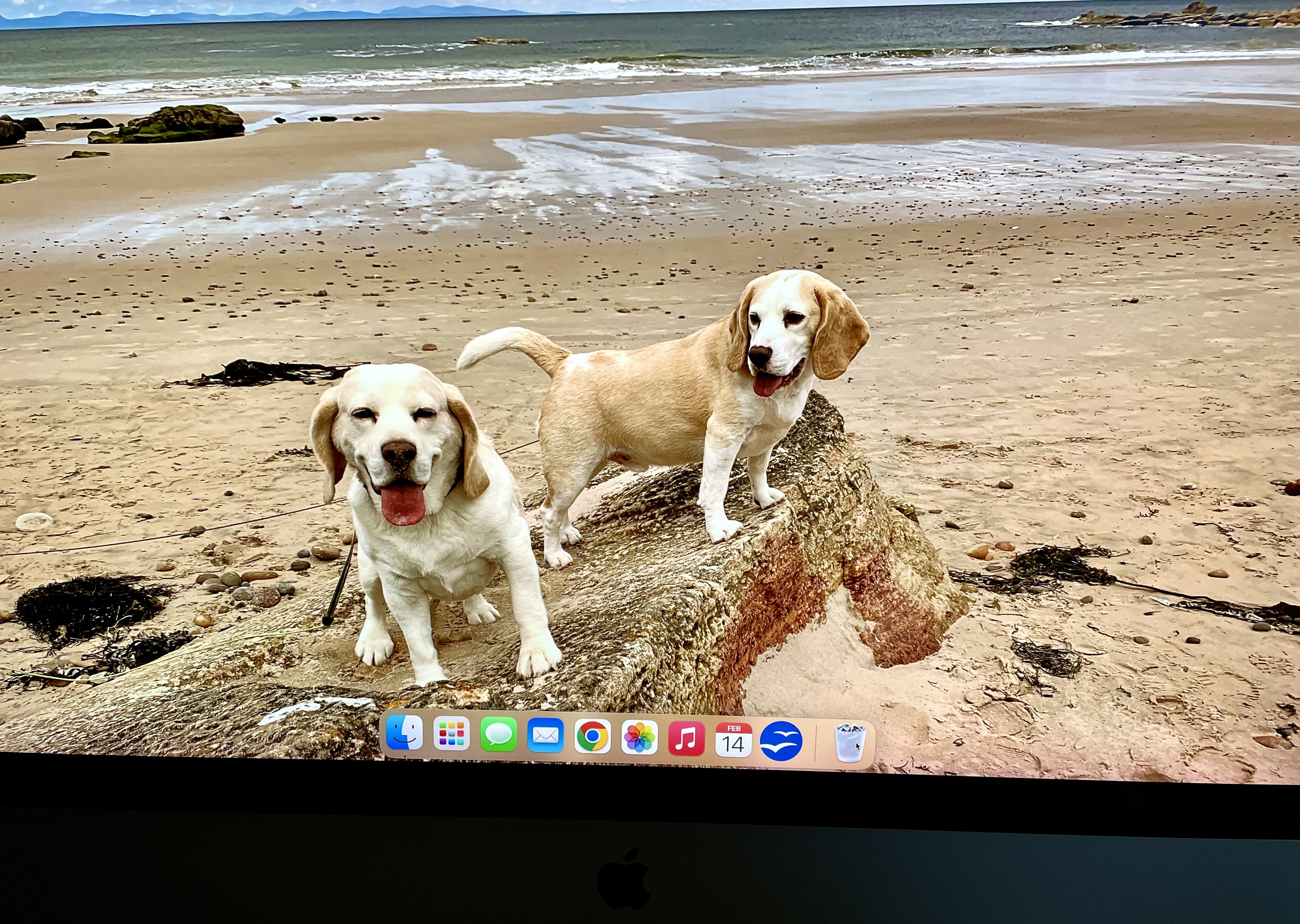Open the Mail app envelope icon
Image resolution: width=1300 pixels, height=924 pixels.
(x=545, y=736)
